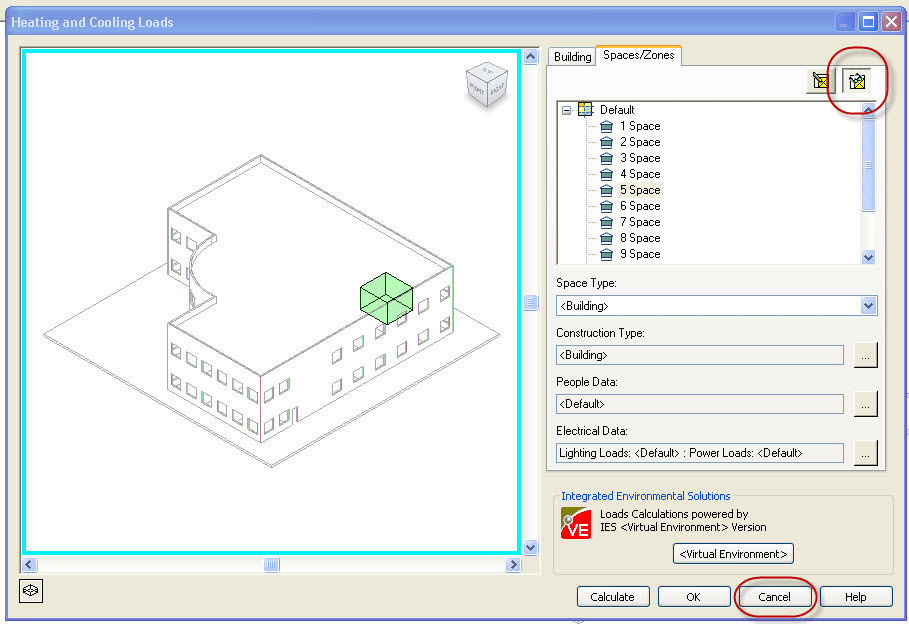Click the Construction Type <Building> field
Image resolution: width=909 pixels, height=624 pixels.
point(700,355)
